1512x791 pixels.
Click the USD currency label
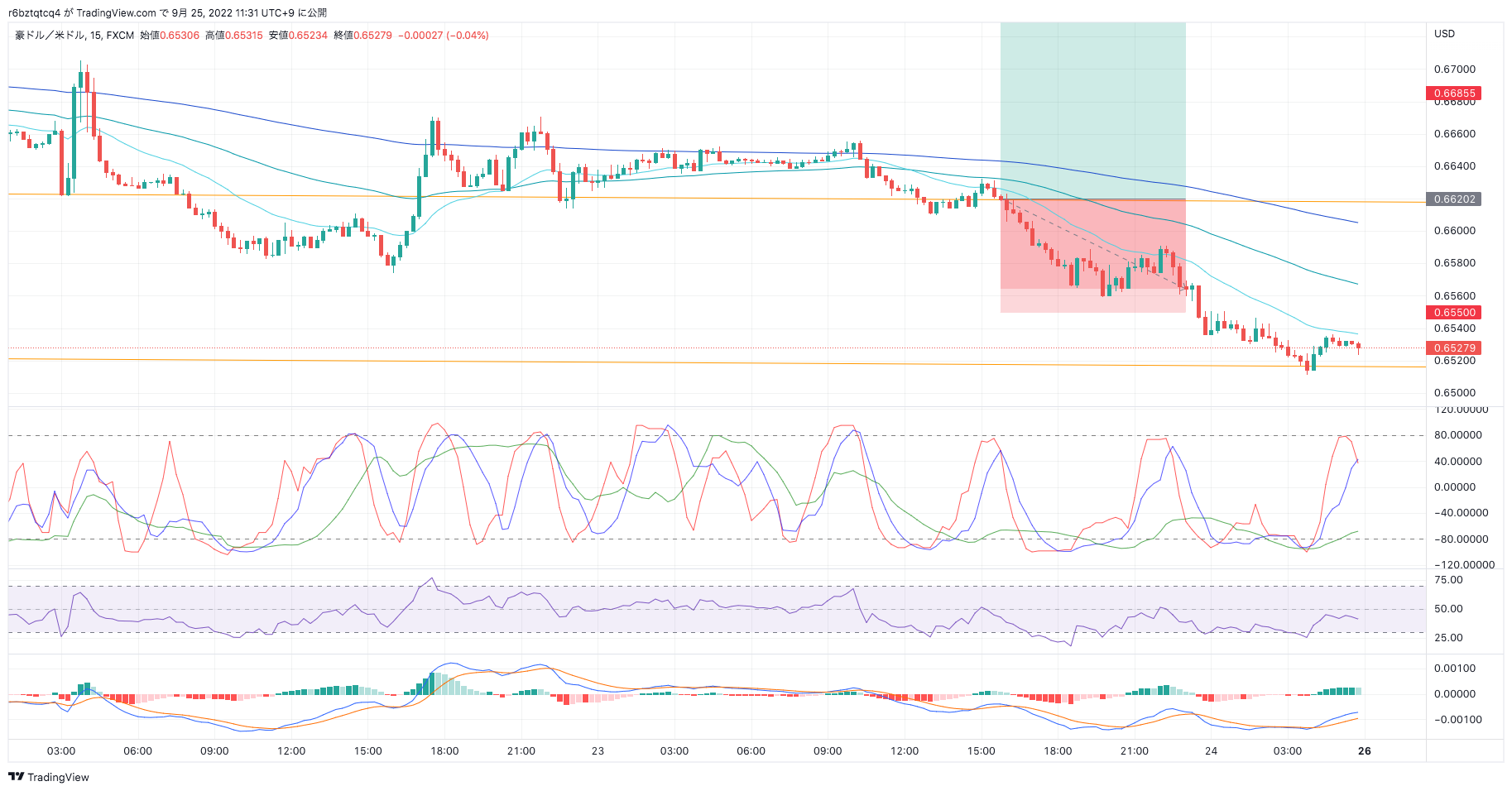click(1444, 34)
